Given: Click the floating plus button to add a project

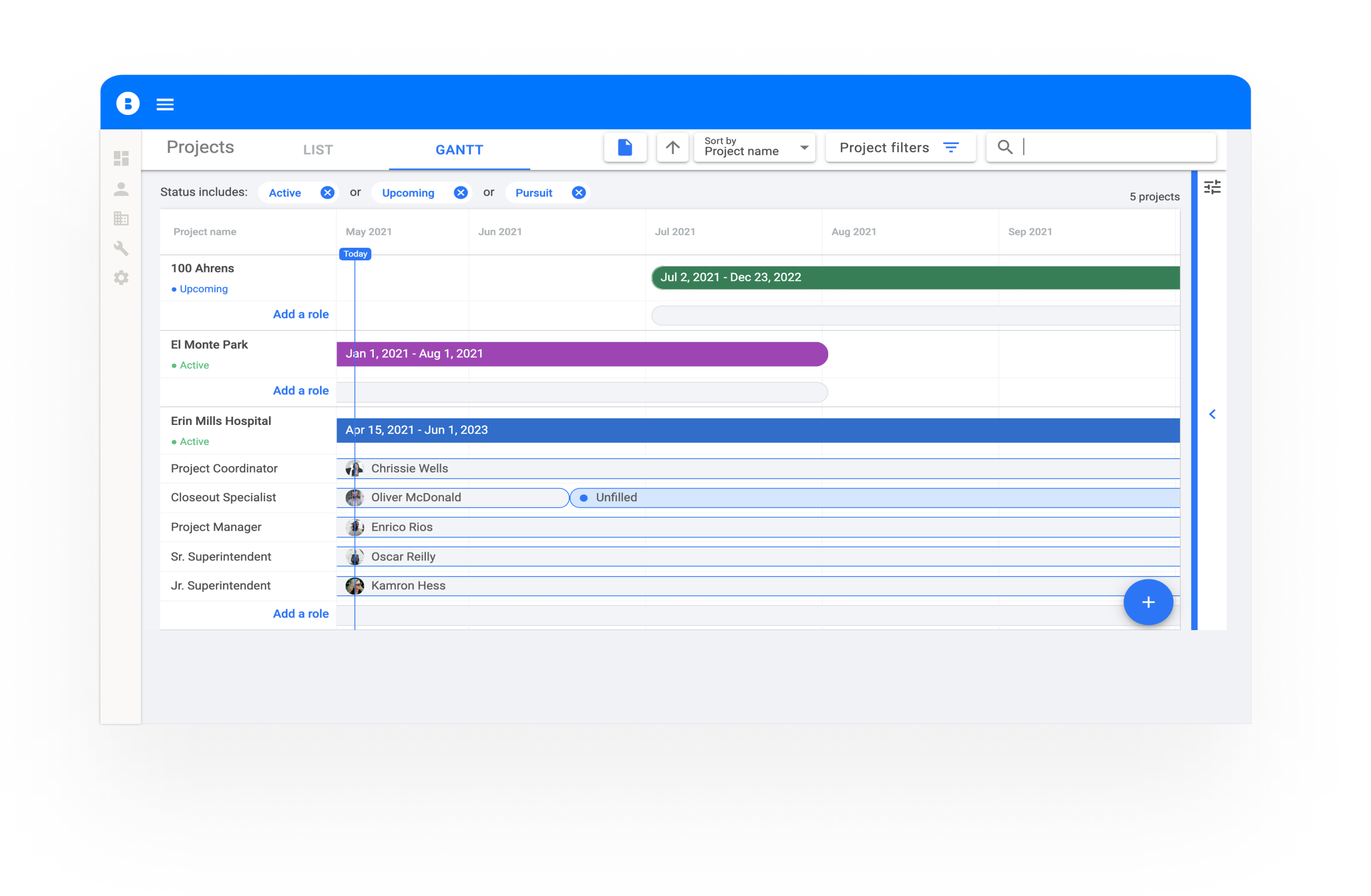Looking at the screenshot, I should (x=1148, y=602).
